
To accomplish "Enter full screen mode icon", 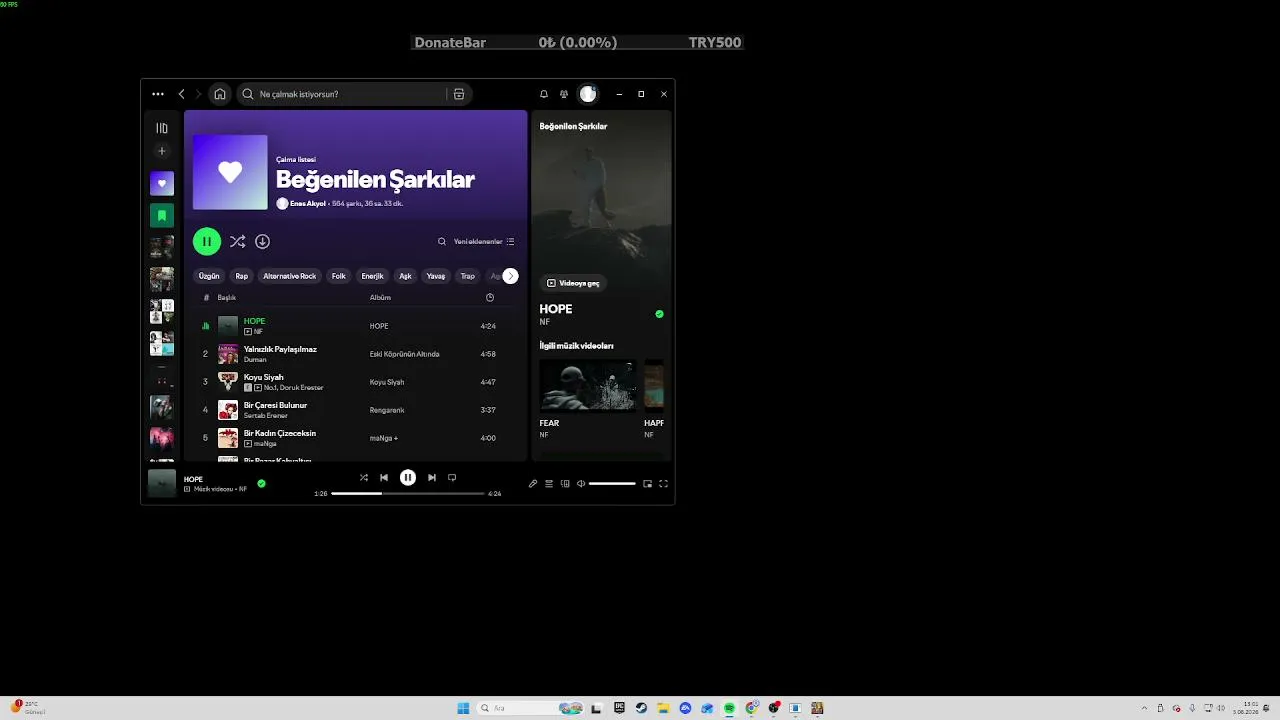I will click(663, 484).
